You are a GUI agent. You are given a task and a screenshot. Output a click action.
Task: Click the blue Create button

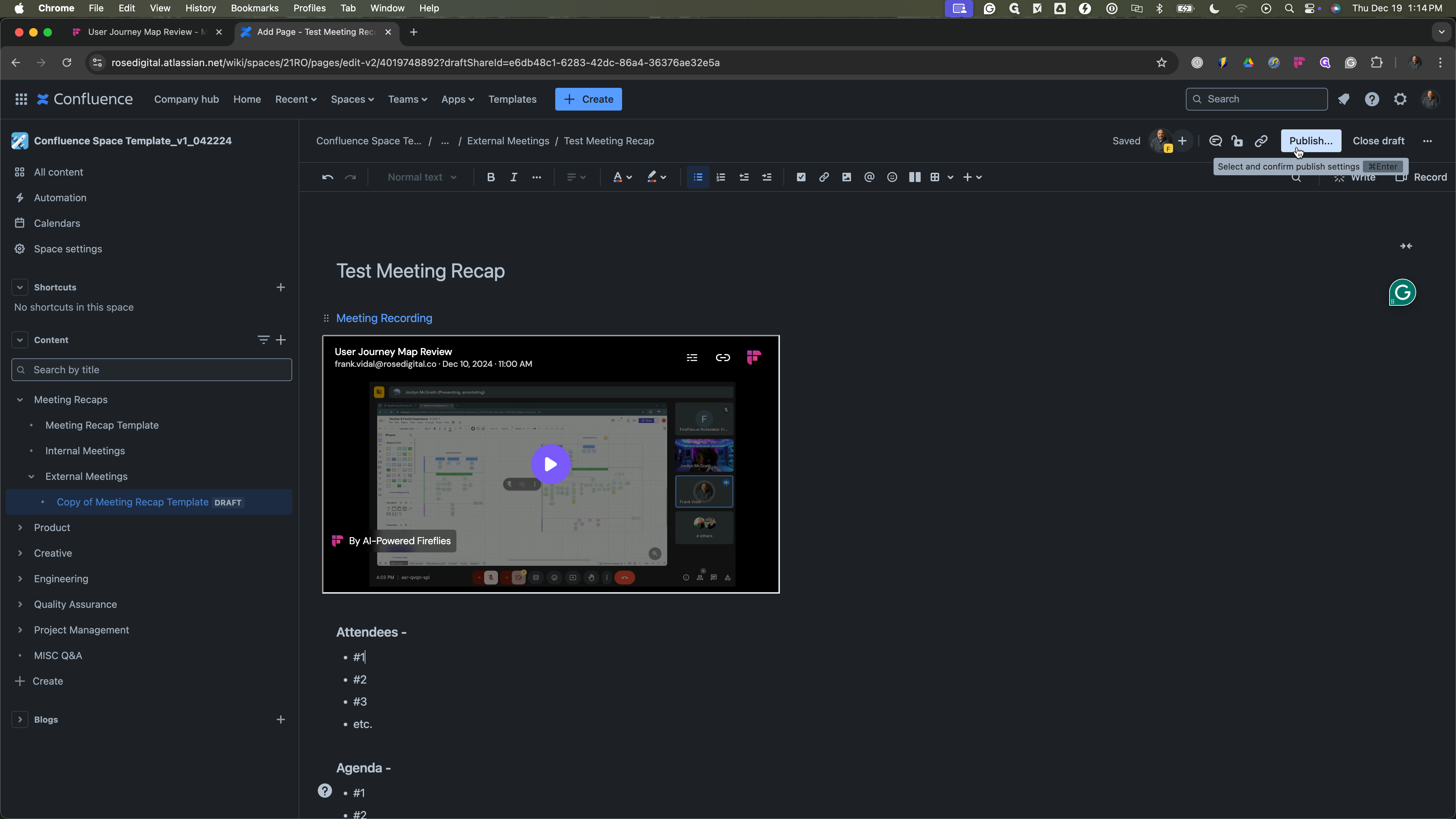pyautogui.click(x=588, y=100)
